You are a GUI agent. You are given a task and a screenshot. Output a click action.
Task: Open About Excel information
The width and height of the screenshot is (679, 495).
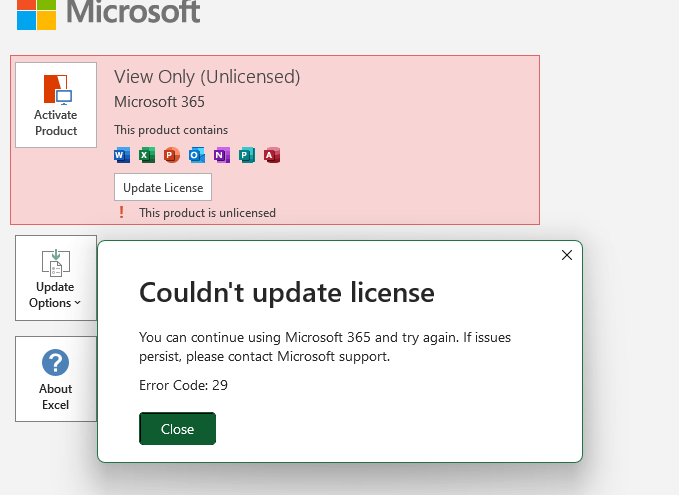tap(56, 379)
